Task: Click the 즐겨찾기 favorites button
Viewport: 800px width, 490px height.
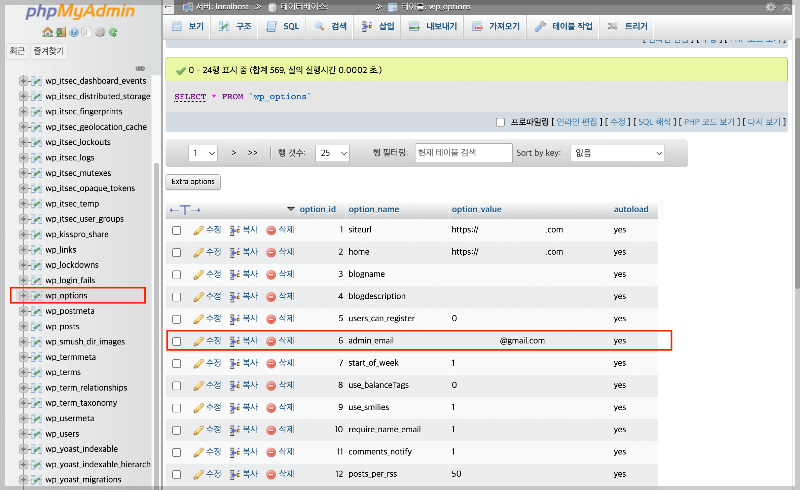Action: [48, 51]
